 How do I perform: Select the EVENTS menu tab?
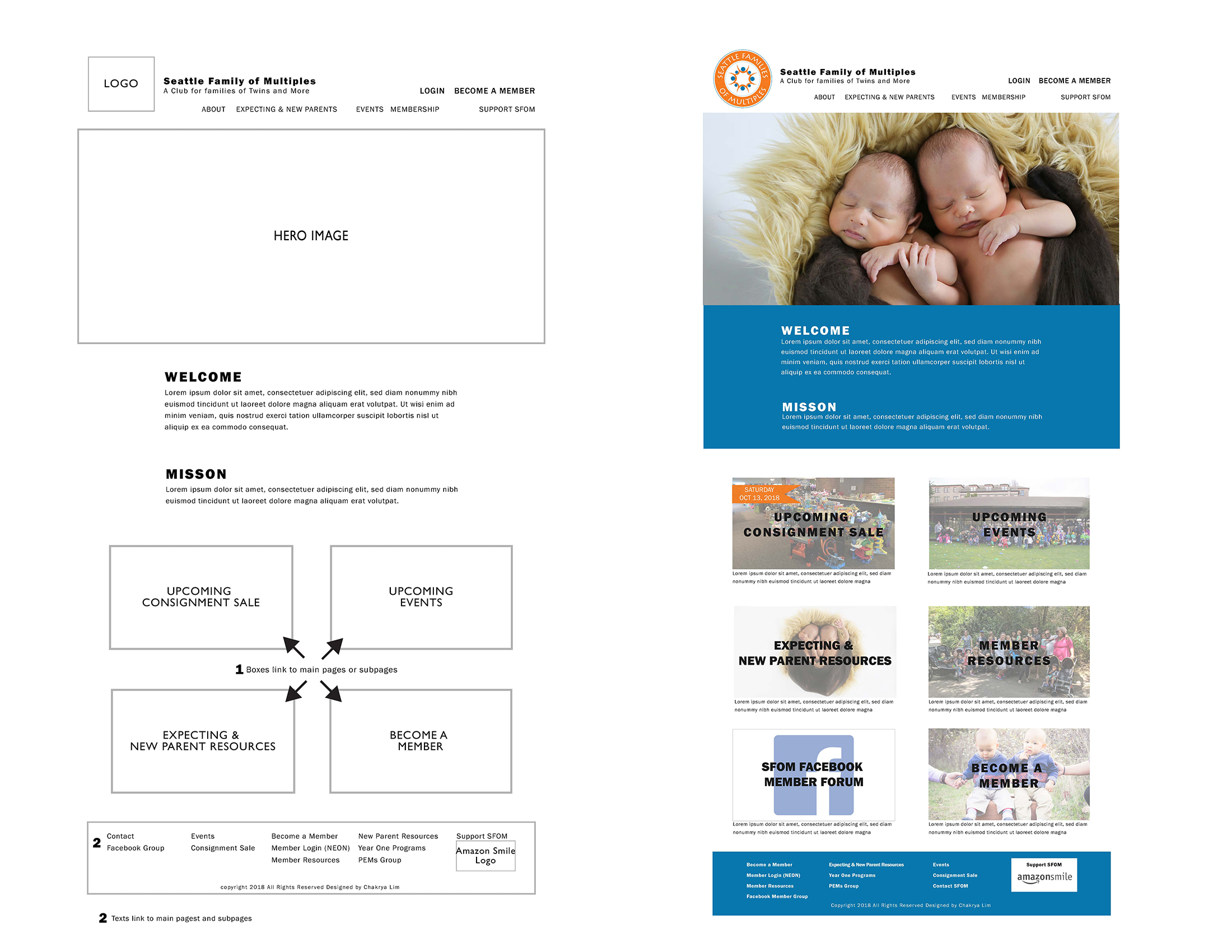pyautogui.click(x=960, y=98)
